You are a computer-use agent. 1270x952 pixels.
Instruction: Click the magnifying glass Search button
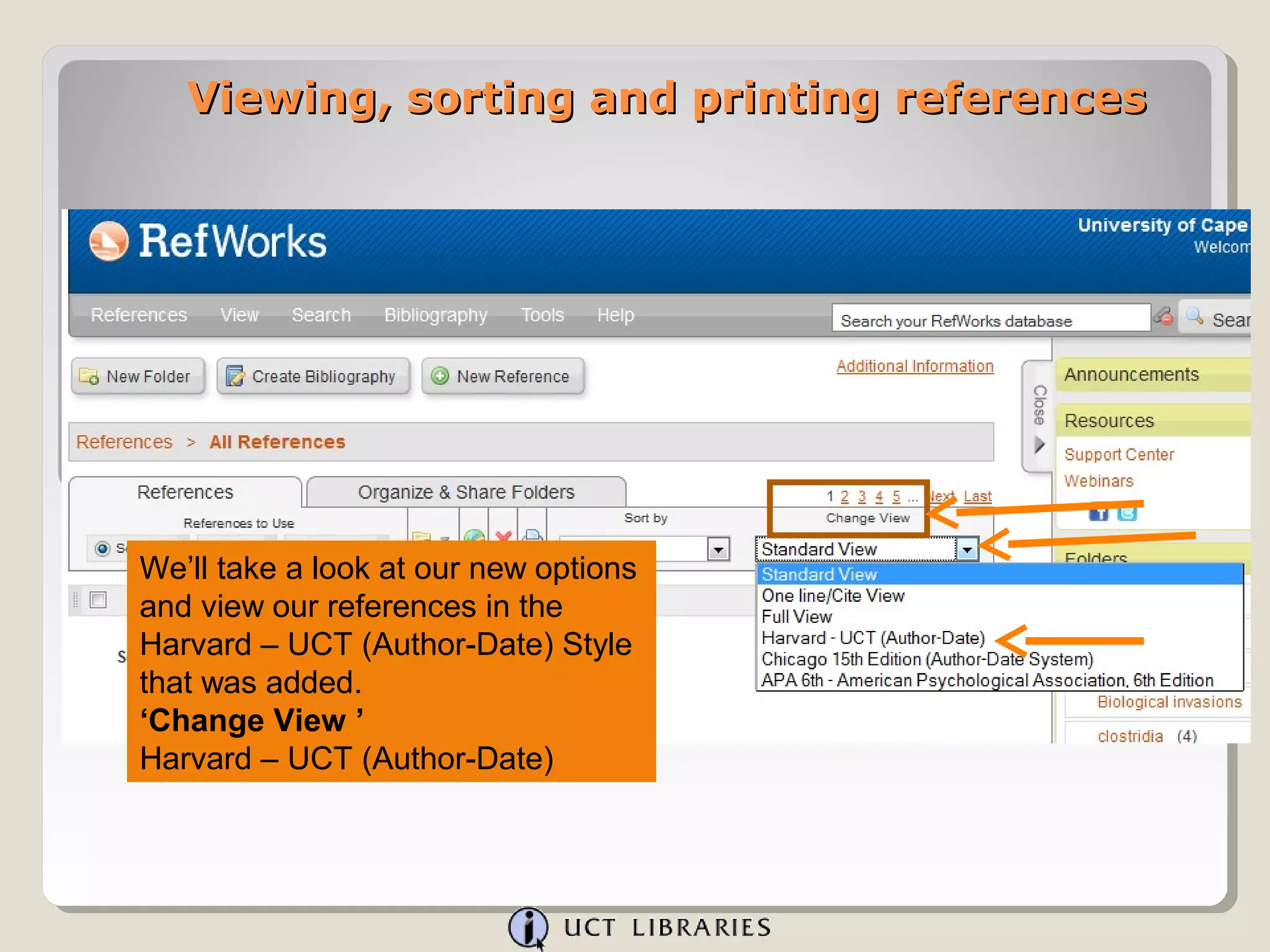pos(1215,318)
